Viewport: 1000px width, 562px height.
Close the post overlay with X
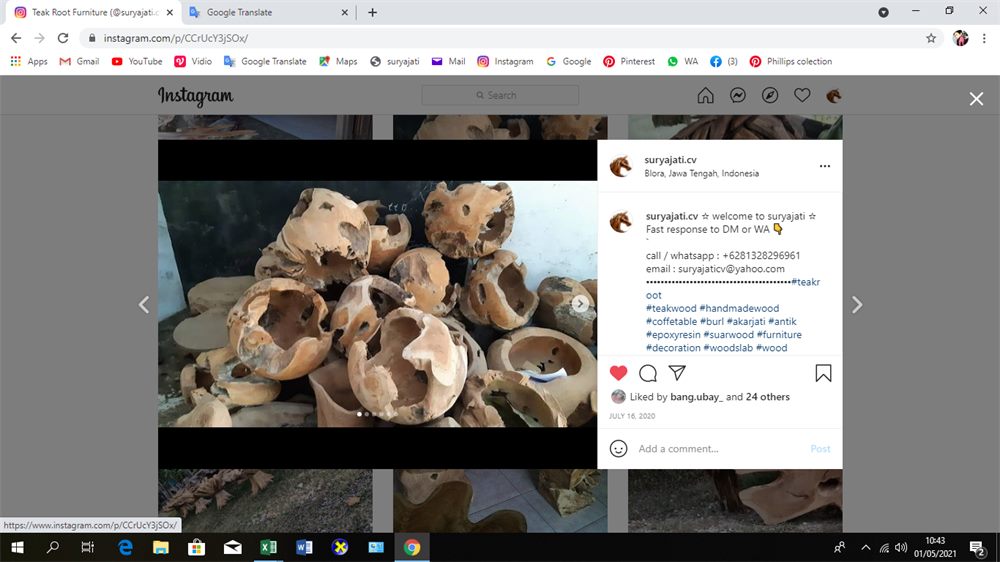[x=976, y=99]
